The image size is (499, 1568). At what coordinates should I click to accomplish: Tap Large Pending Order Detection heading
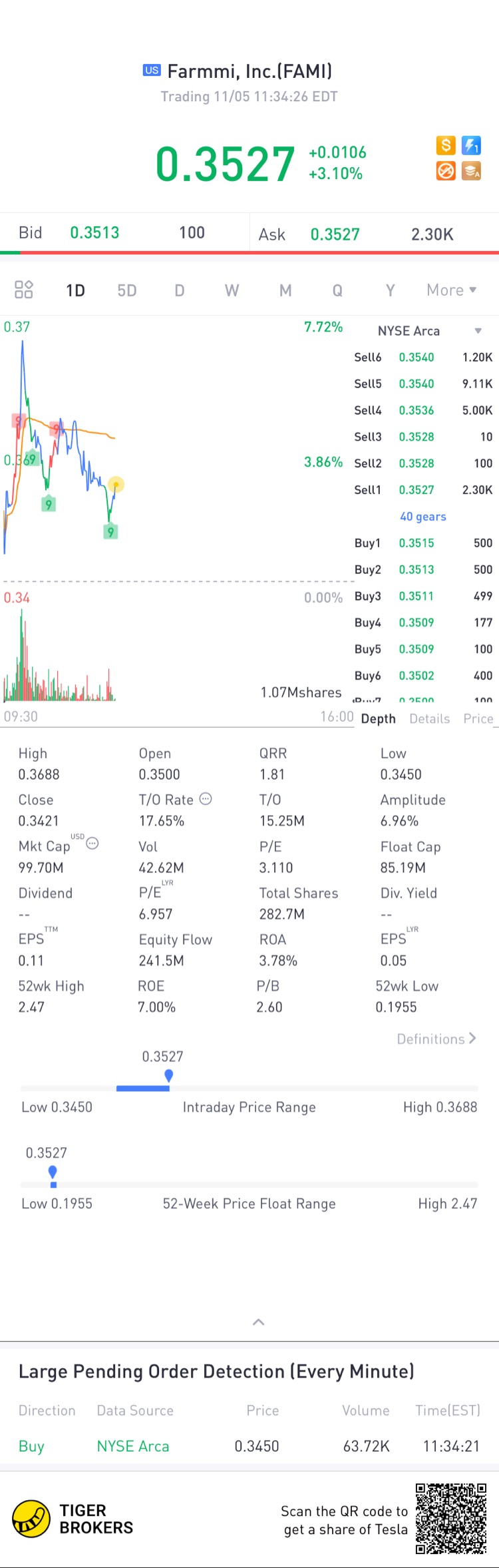(216, 1371)
